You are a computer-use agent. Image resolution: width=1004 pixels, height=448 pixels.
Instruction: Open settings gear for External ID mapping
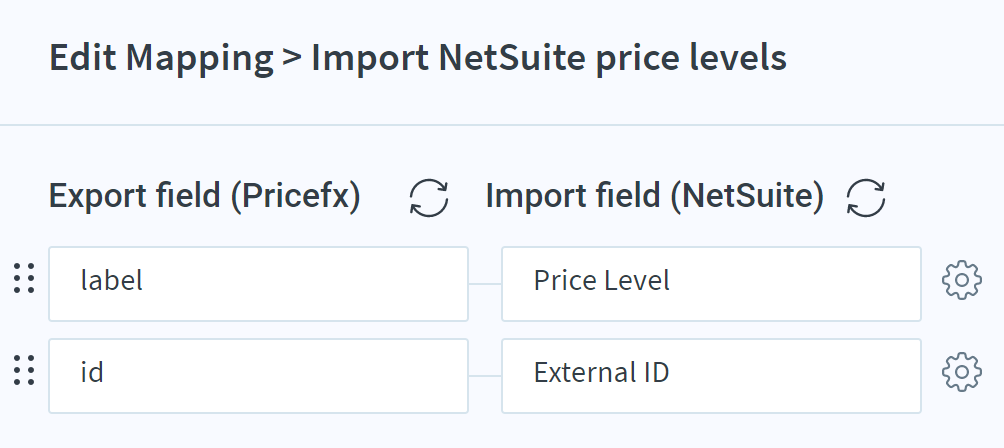pos(962,372)
